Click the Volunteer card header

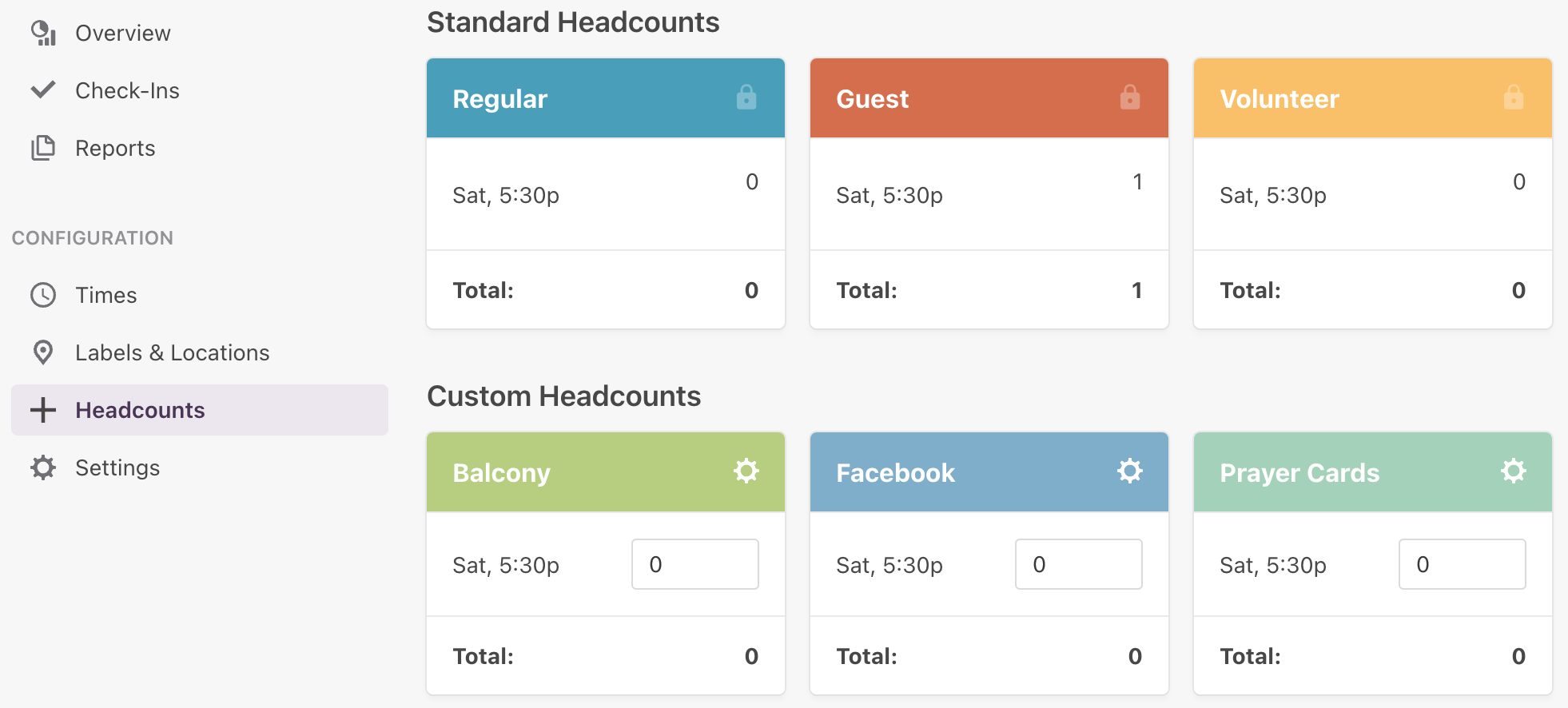(1373, 97)
